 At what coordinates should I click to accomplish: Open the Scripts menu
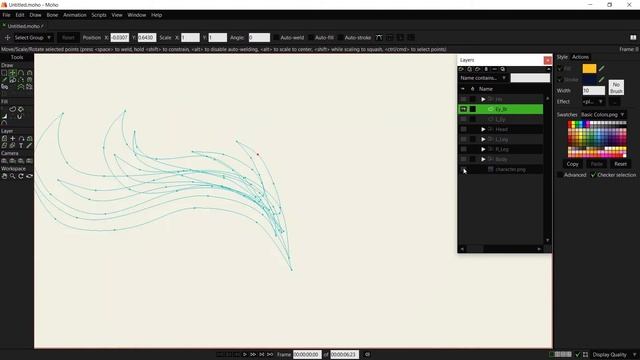pyautogui.click(x=99, y=15)
